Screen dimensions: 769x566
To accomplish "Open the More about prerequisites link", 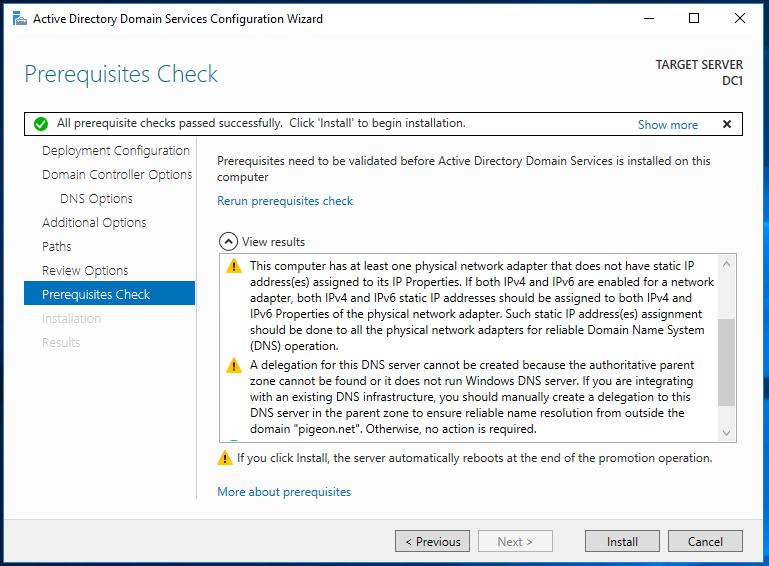I will [284, 492].
